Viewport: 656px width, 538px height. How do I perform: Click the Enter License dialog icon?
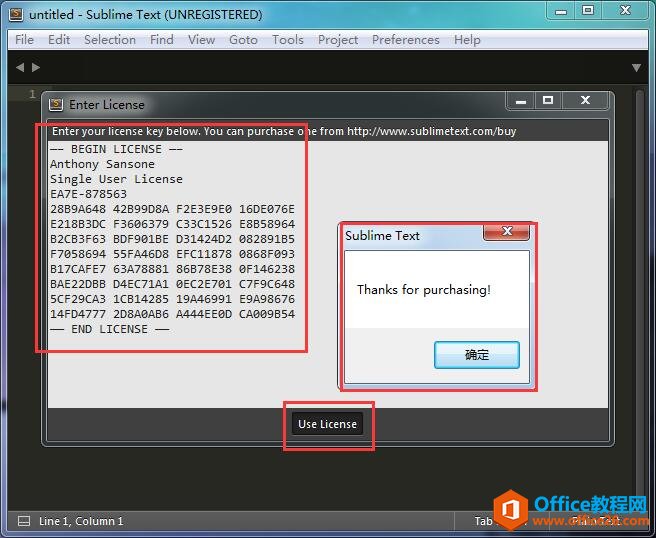click(x=56, y=105)
